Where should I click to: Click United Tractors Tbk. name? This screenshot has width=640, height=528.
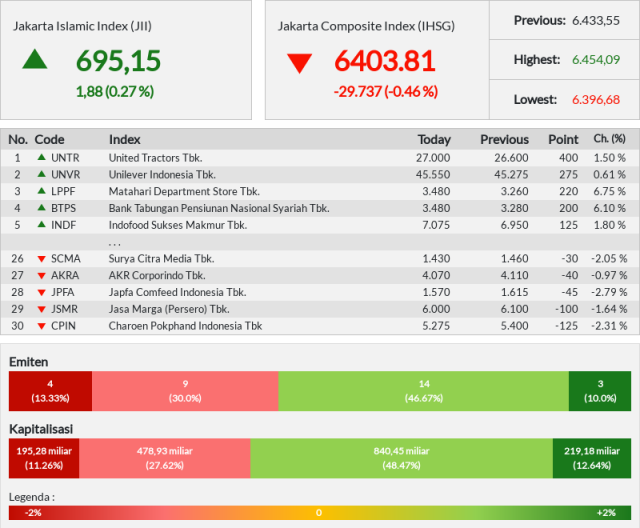pyautogui.click(x=156, y=158)
